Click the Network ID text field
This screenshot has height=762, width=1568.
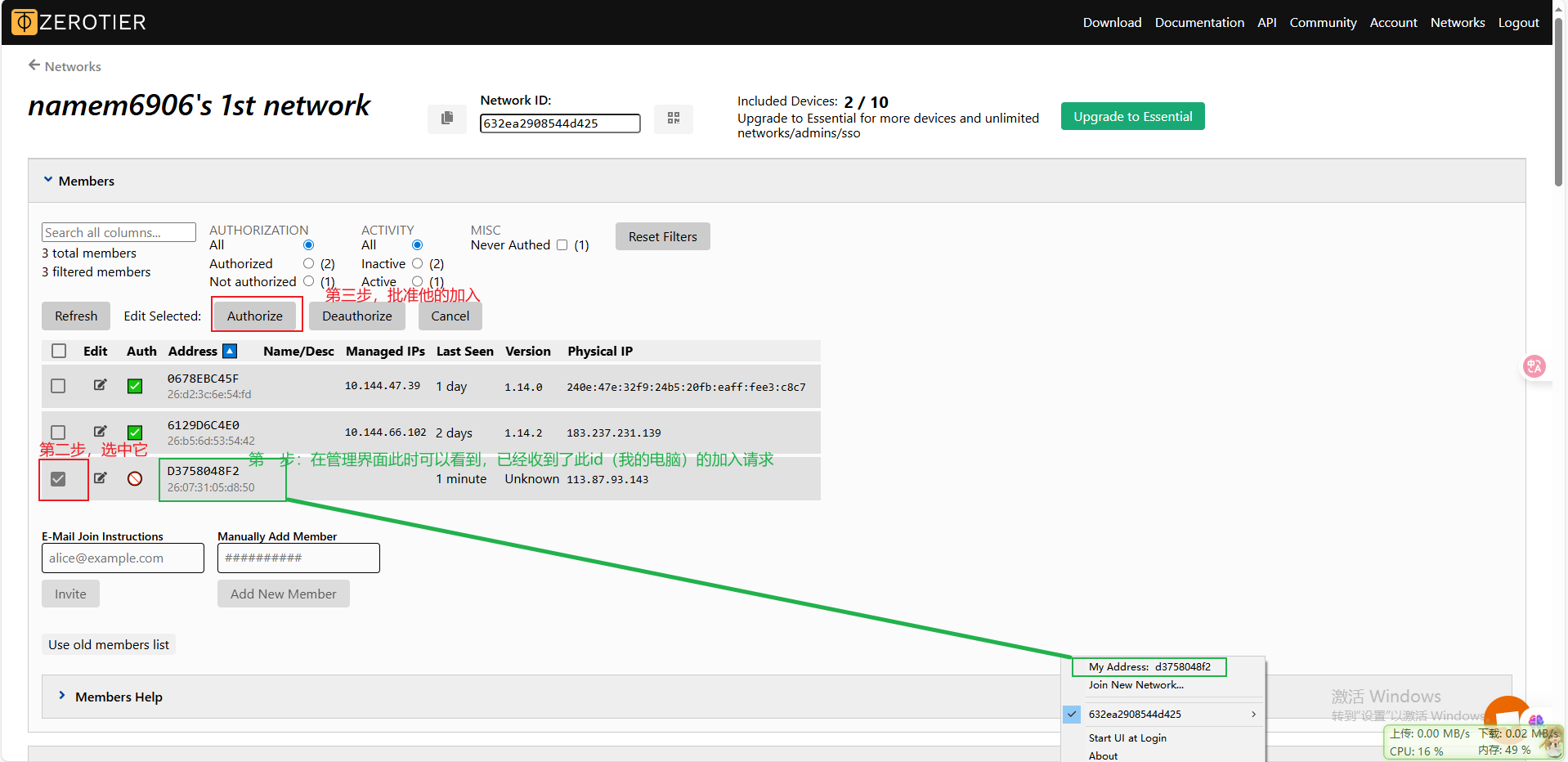(560, 123)
